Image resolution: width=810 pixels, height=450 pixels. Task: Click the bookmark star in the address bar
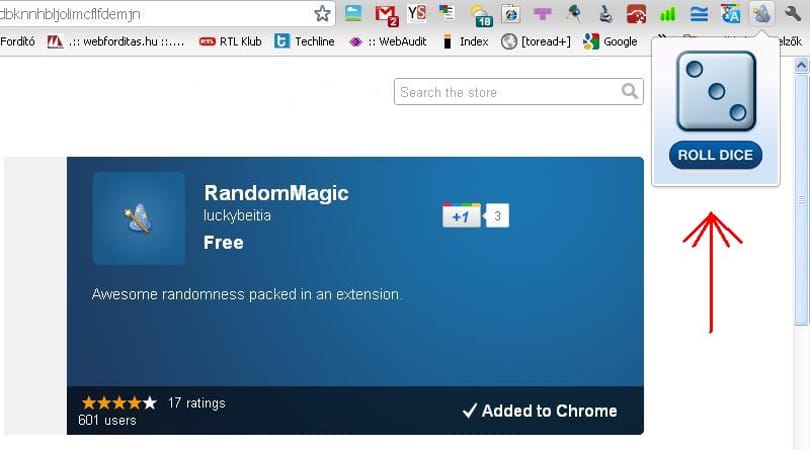[x=322, y=13]
